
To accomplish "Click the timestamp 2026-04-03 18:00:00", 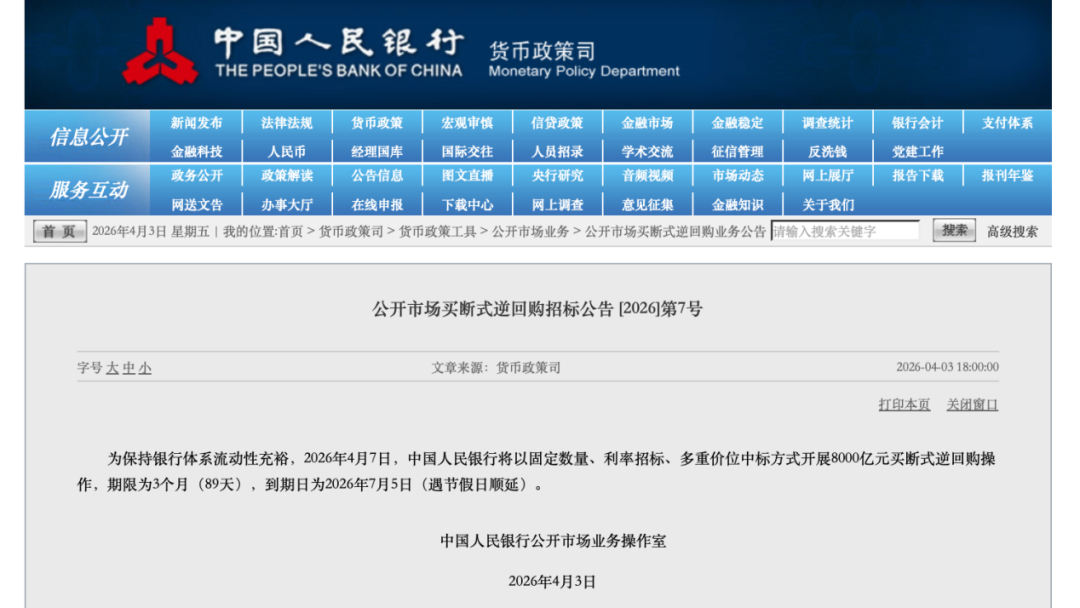I will click(x=947, y=368).
